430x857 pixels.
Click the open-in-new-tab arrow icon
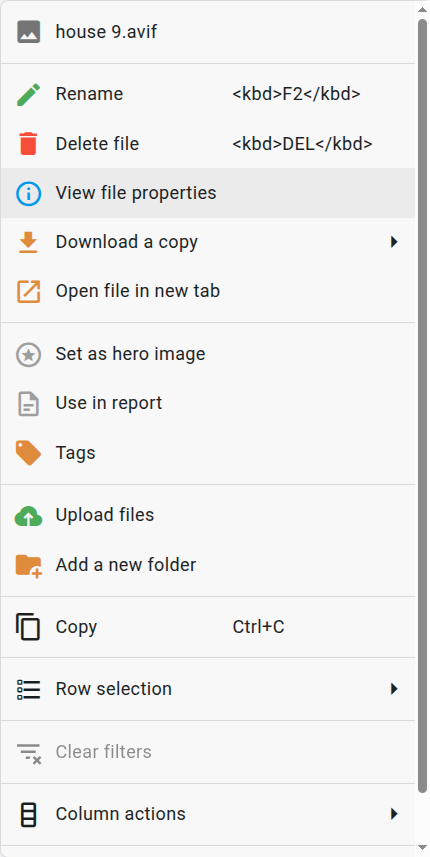pyautogui.click(x=28, y=291)
